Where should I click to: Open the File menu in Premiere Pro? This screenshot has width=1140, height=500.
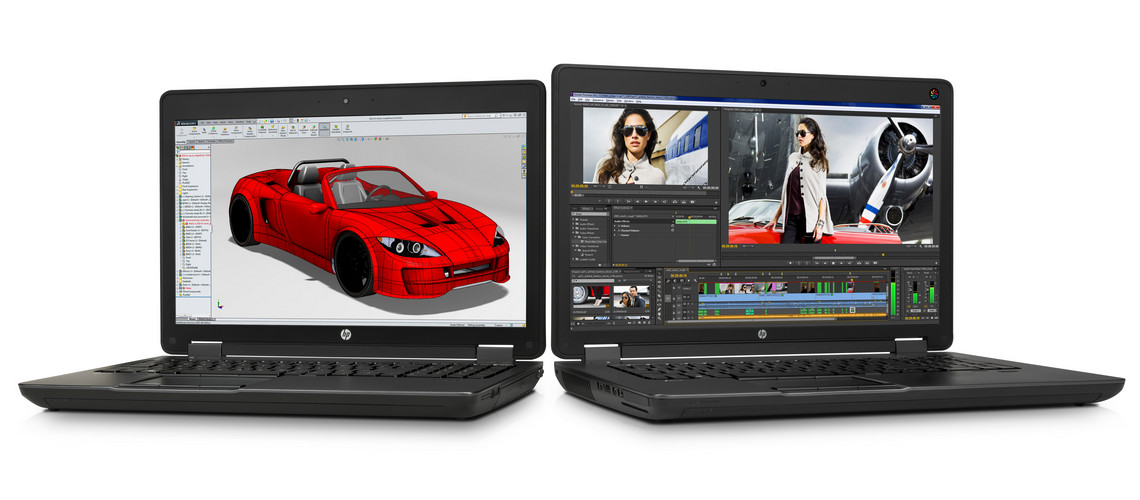(572, 99)
